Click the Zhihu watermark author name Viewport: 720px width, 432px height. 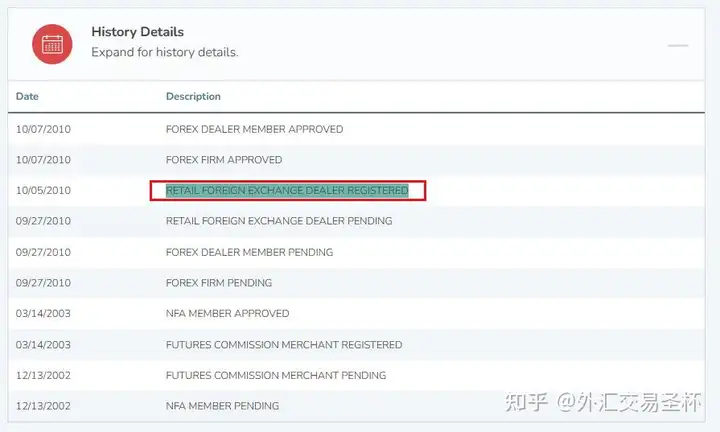(629, 402)
